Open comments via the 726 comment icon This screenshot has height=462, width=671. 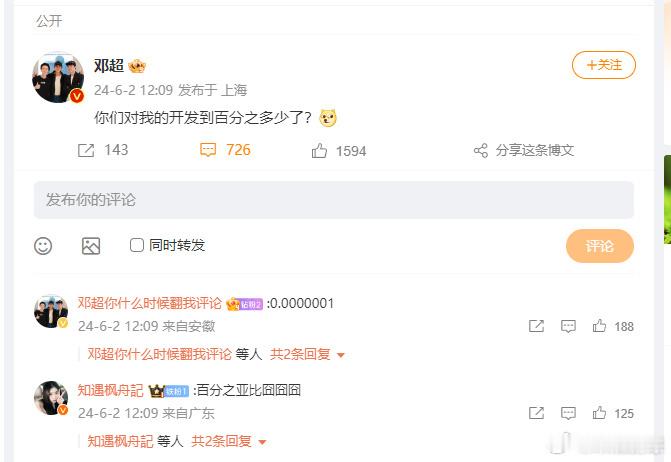point(208,150)
